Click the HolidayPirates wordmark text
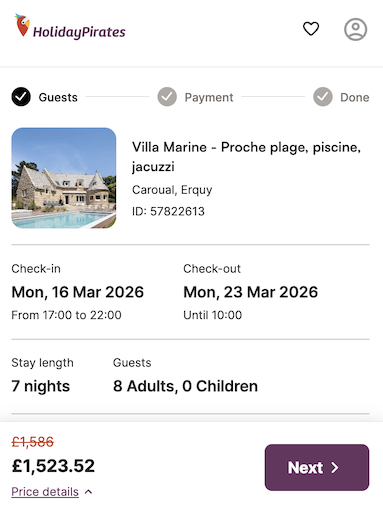Viewport: 383px width, 511px height. click(79, 32)
